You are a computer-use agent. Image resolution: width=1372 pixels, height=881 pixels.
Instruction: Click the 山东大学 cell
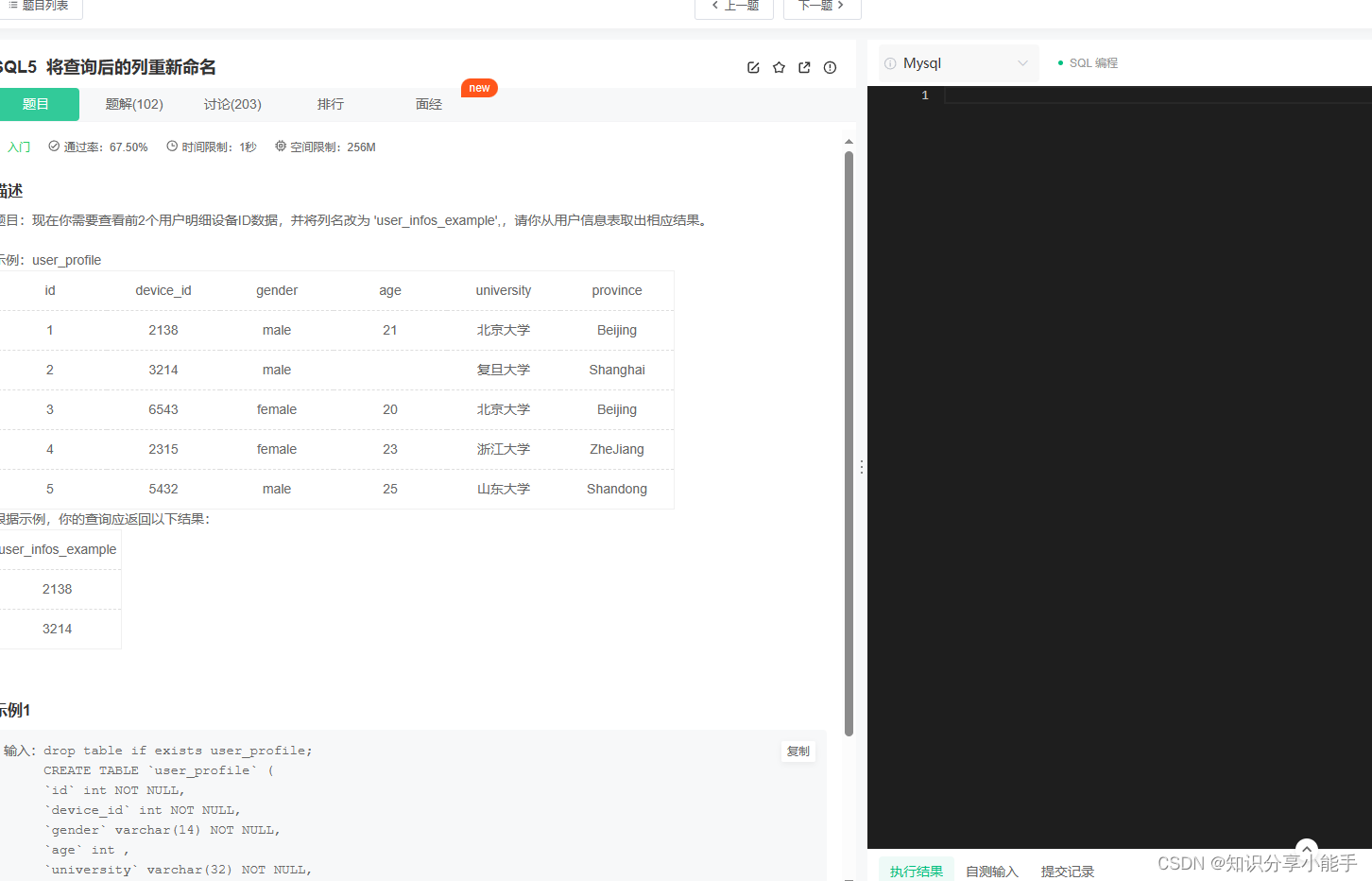tap(504, 489)
